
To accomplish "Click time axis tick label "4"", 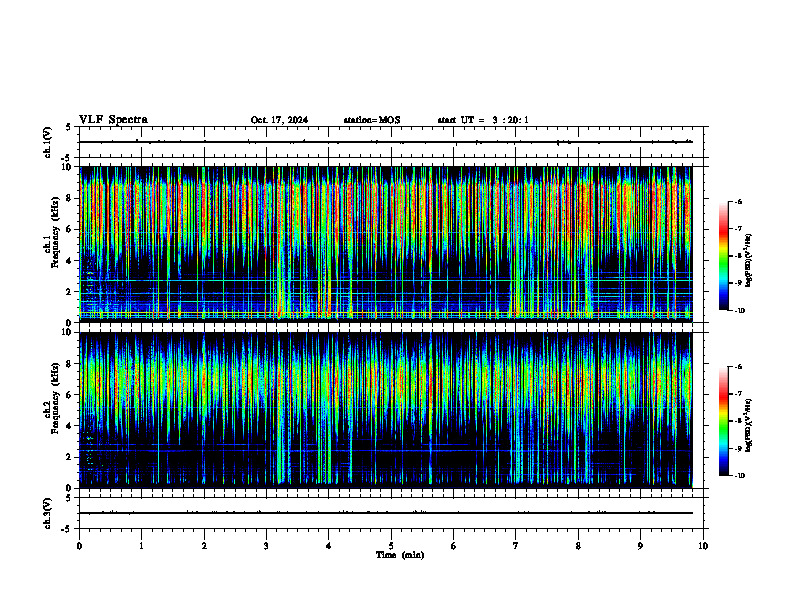I will pos(328,546).
